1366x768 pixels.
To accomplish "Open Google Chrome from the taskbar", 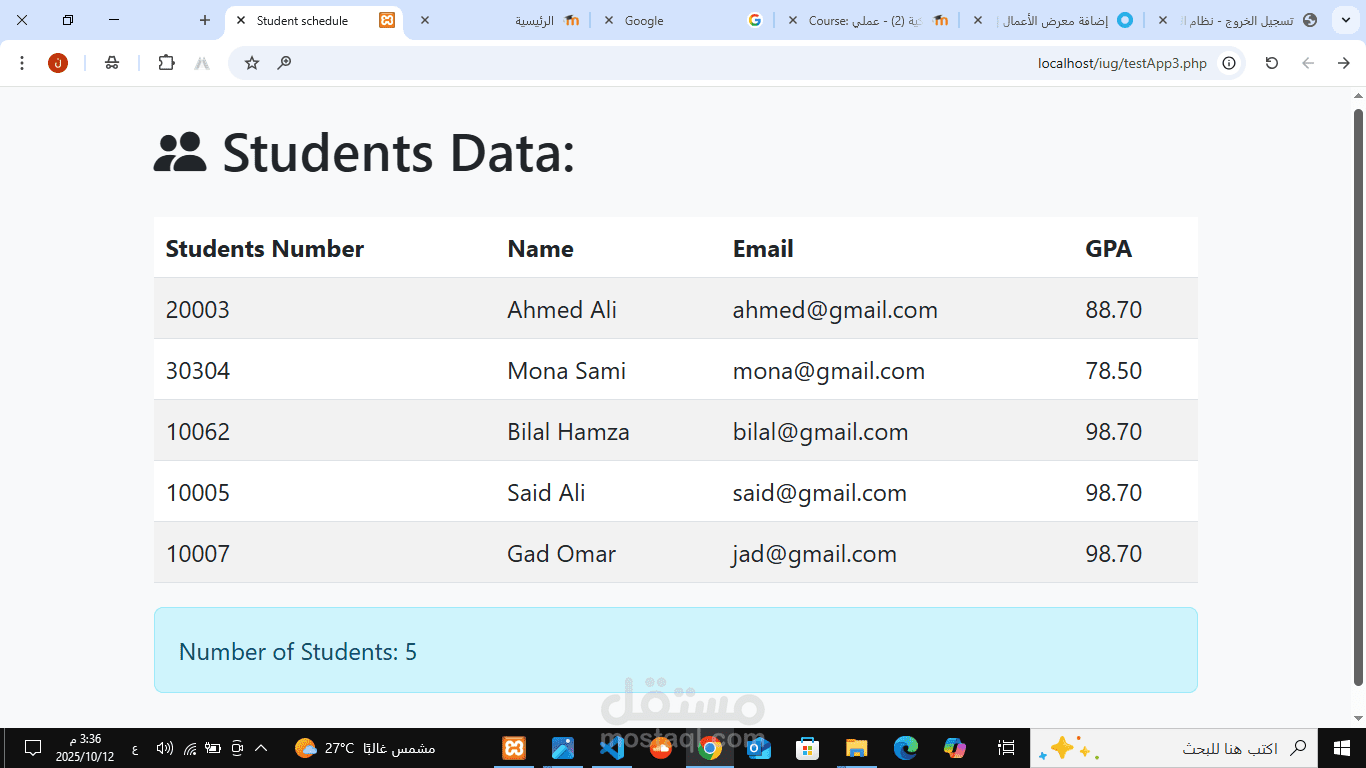I will 710,747.
